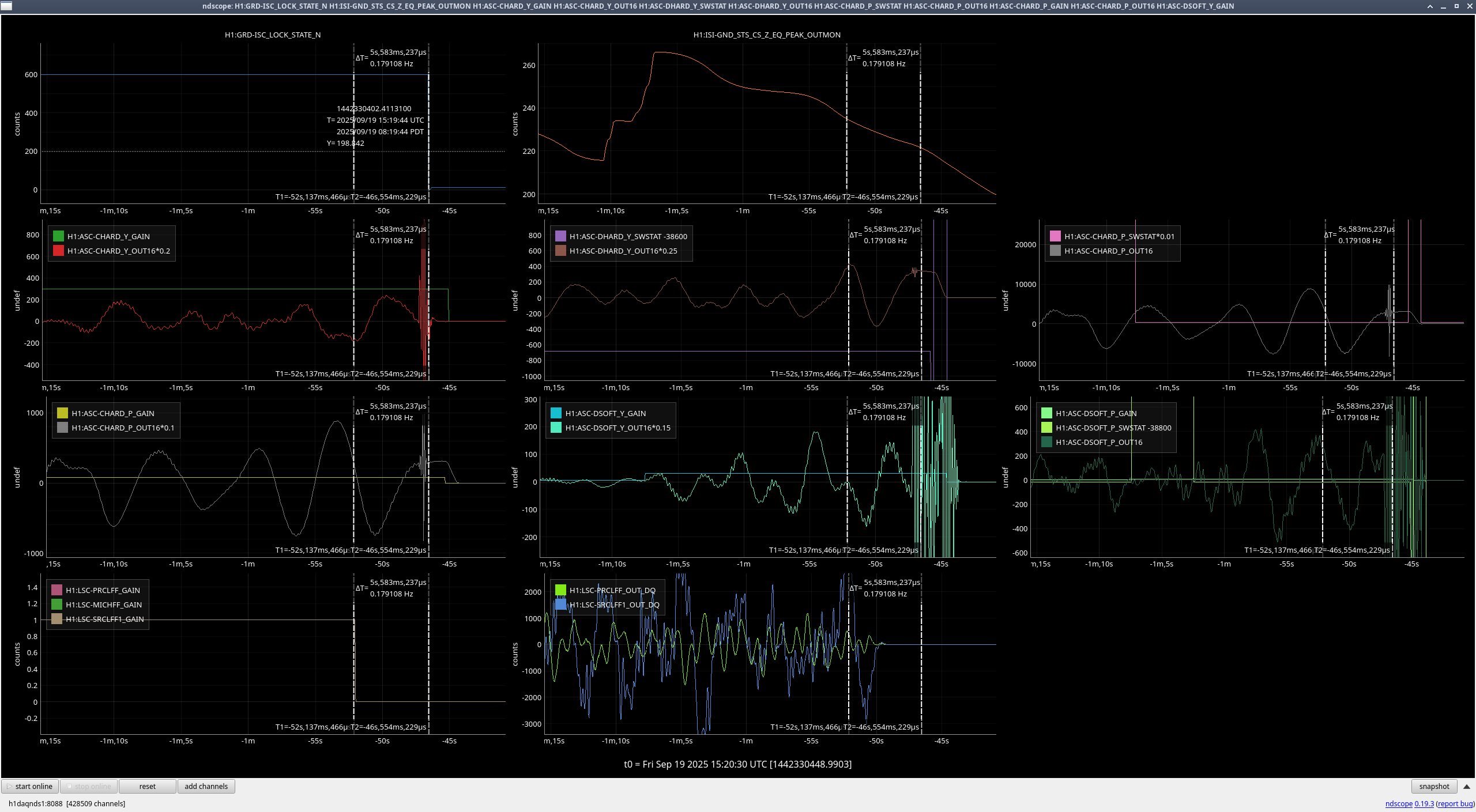The image size is (1476, 812).
Task: Select the pink CHARD_P_SWSTAT*0.01 legend icon
Action: tap(1055, 236)
